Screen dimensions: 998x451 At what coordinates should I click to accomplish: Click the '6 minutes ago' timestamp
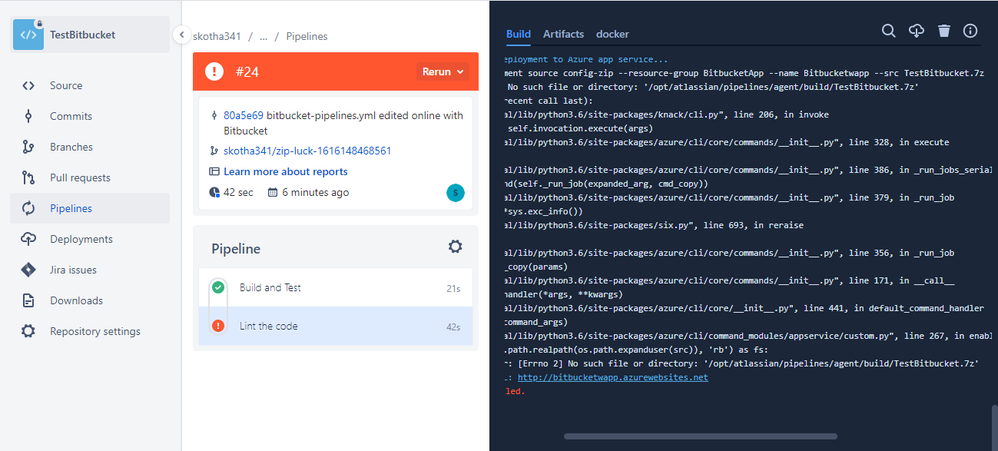[316, 192]
